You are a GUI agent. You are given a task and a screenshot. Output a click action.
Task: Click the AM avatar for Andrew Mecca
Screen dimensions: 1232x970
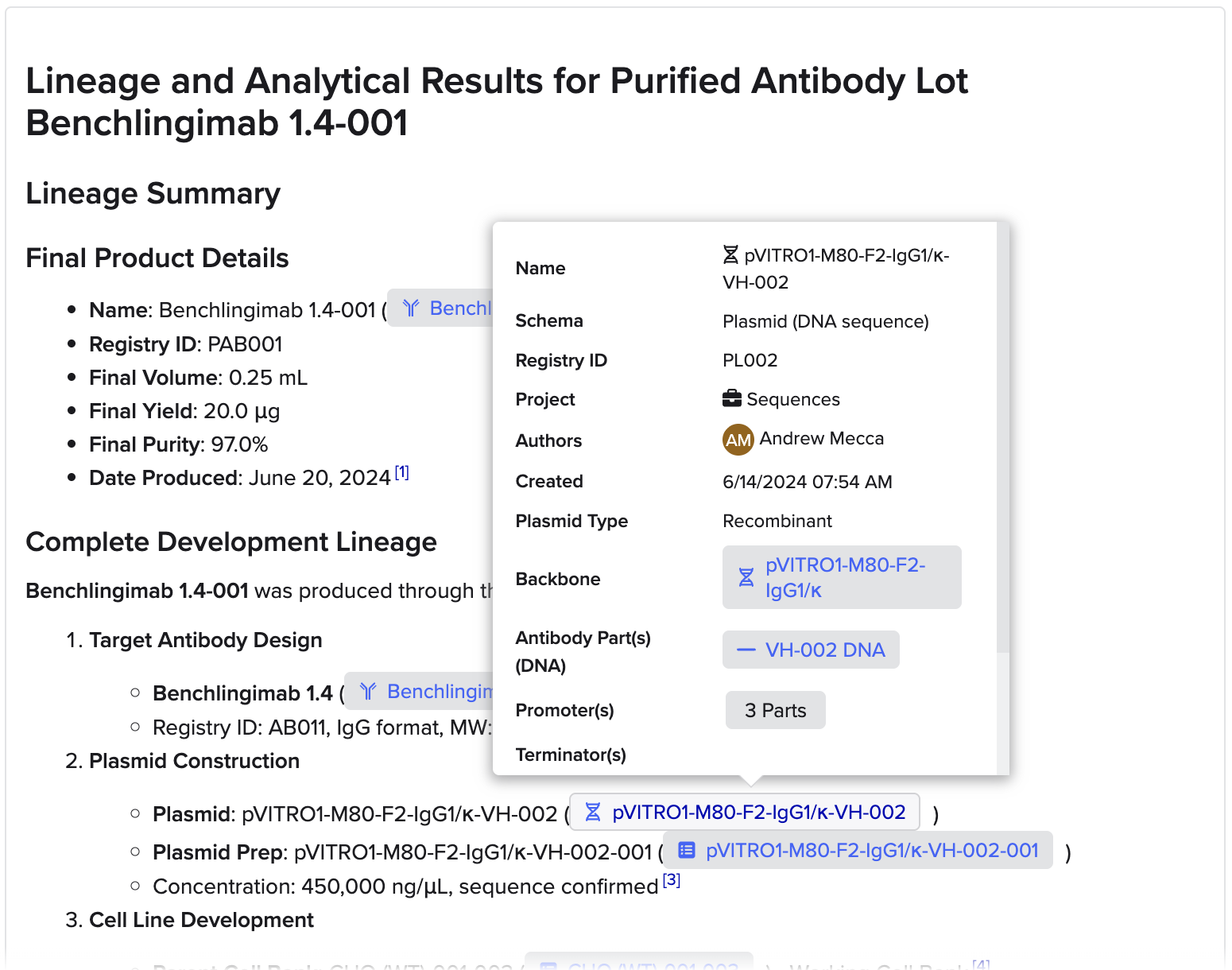point(738,440)
